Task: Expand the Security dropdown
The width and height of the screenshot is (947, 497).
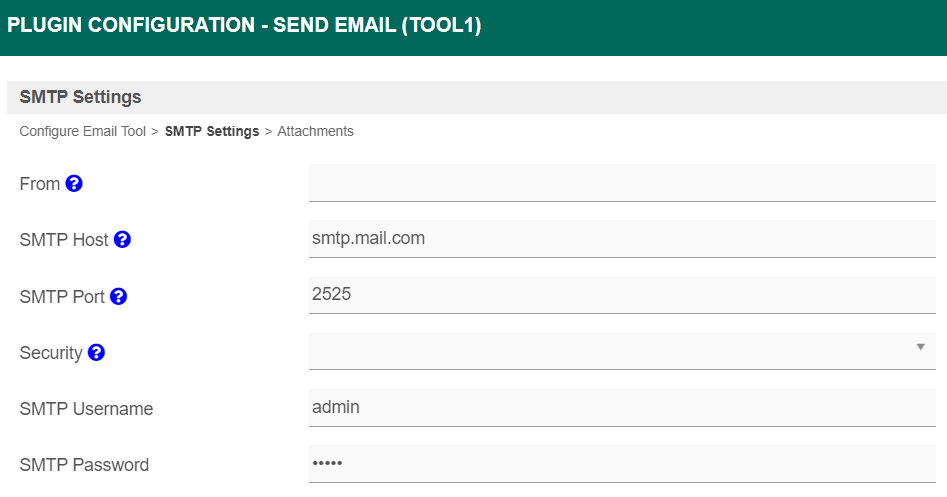Action: click(621, 351)
